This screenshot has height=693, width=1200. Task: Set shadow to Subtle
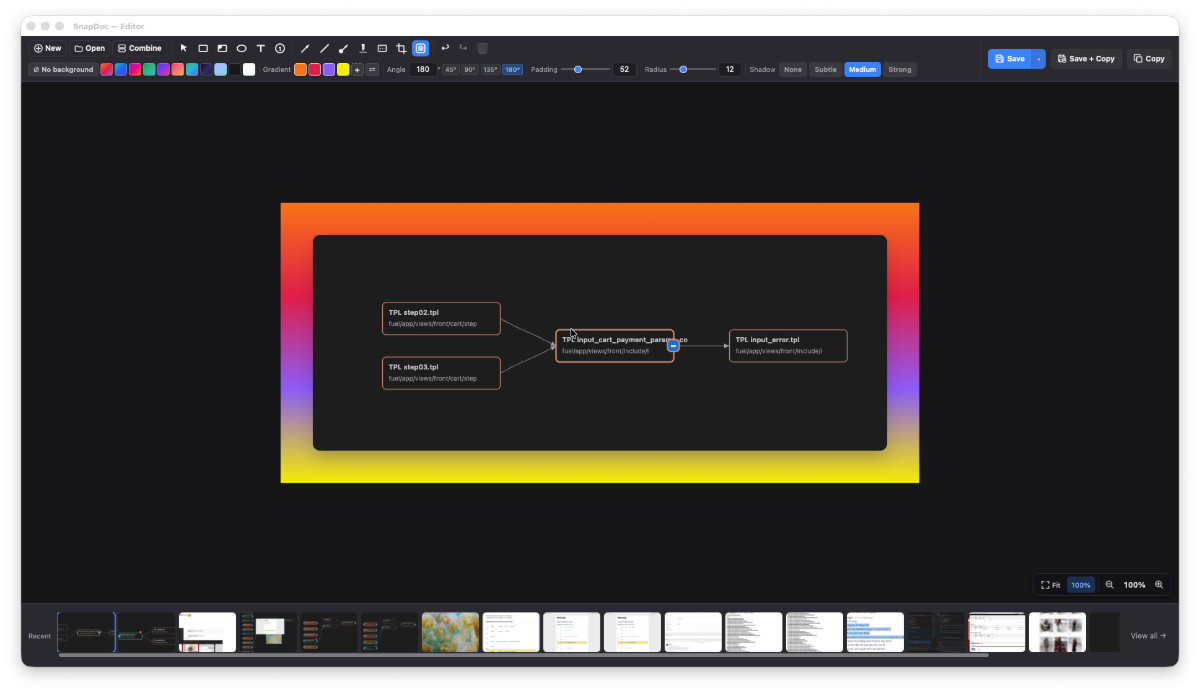825,69
